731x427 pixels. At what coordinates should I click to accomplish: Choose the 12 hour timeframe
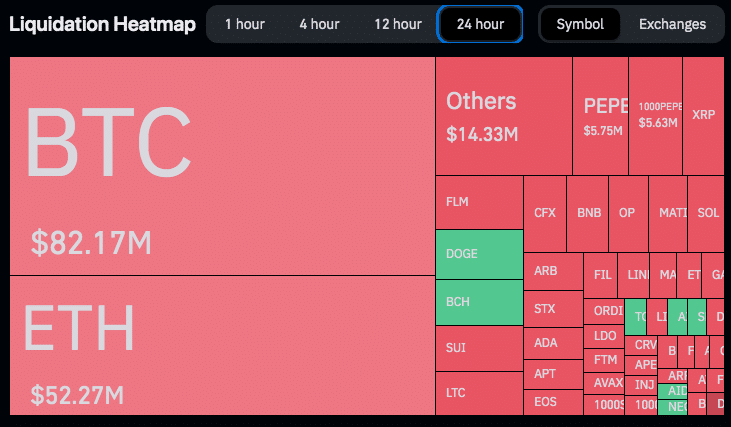pyautogui.click(x=398, y=24)
